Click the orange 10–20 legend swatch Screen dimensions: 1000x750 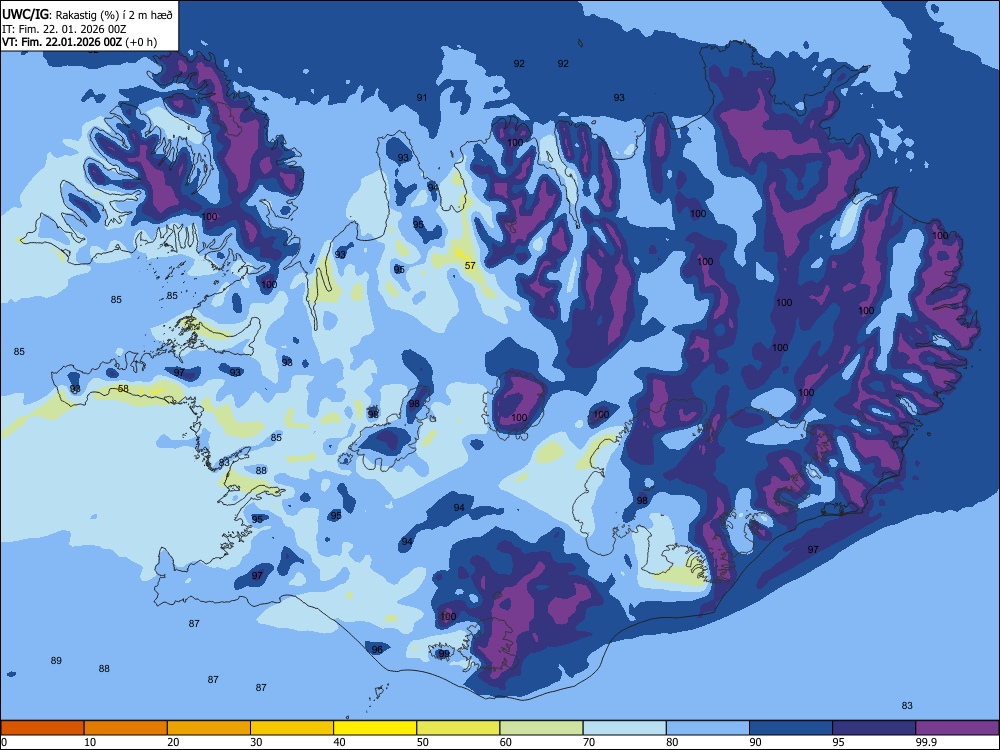click(126, 728)
